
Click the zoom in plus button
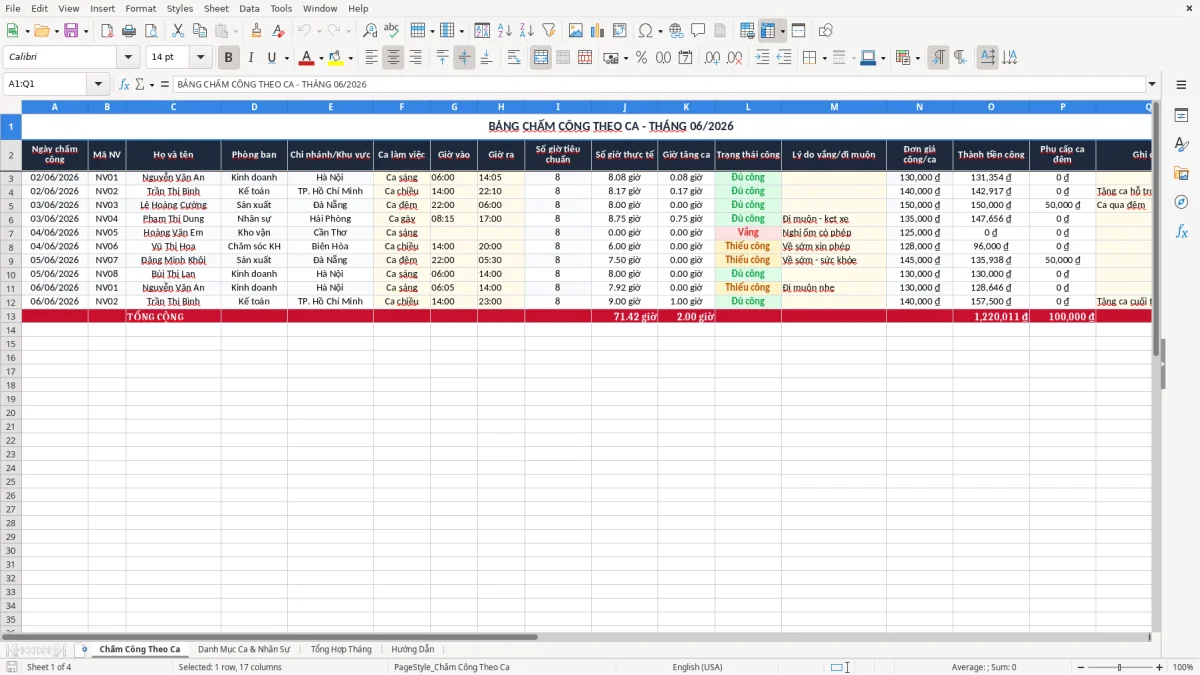pos(1159,667)
